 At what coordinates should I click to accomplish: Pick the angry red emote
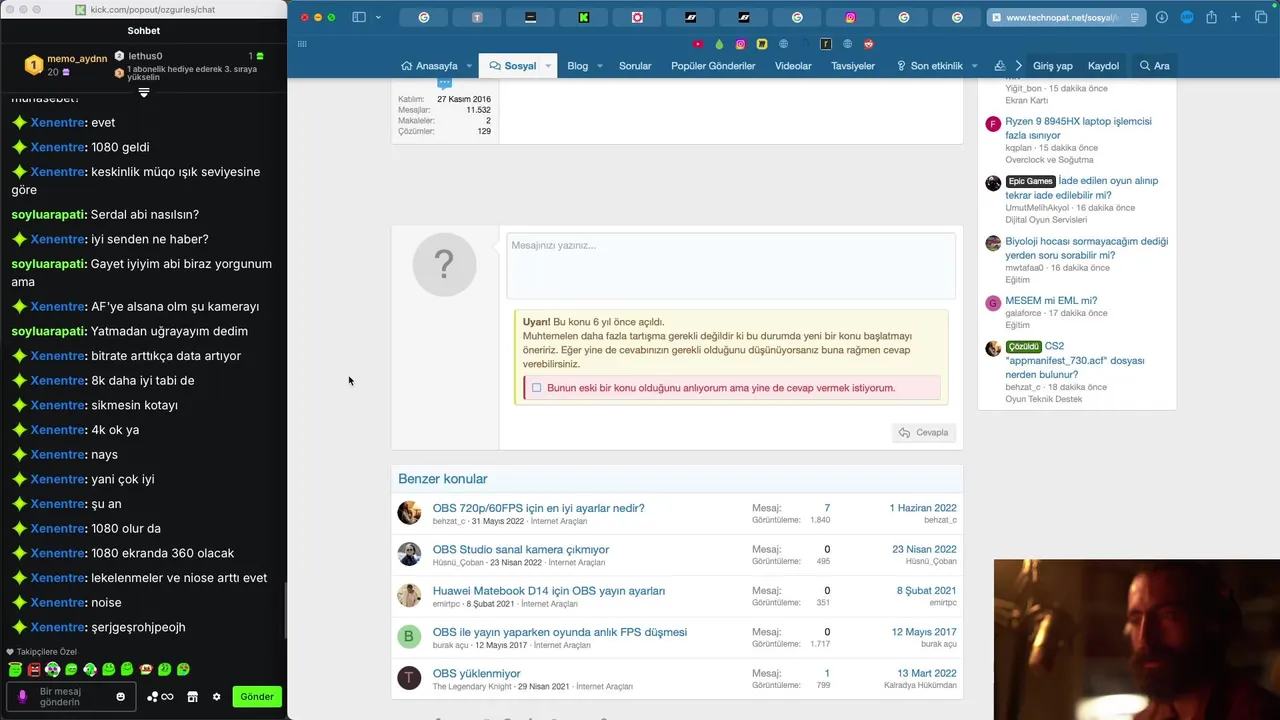[x=34, y=669]
